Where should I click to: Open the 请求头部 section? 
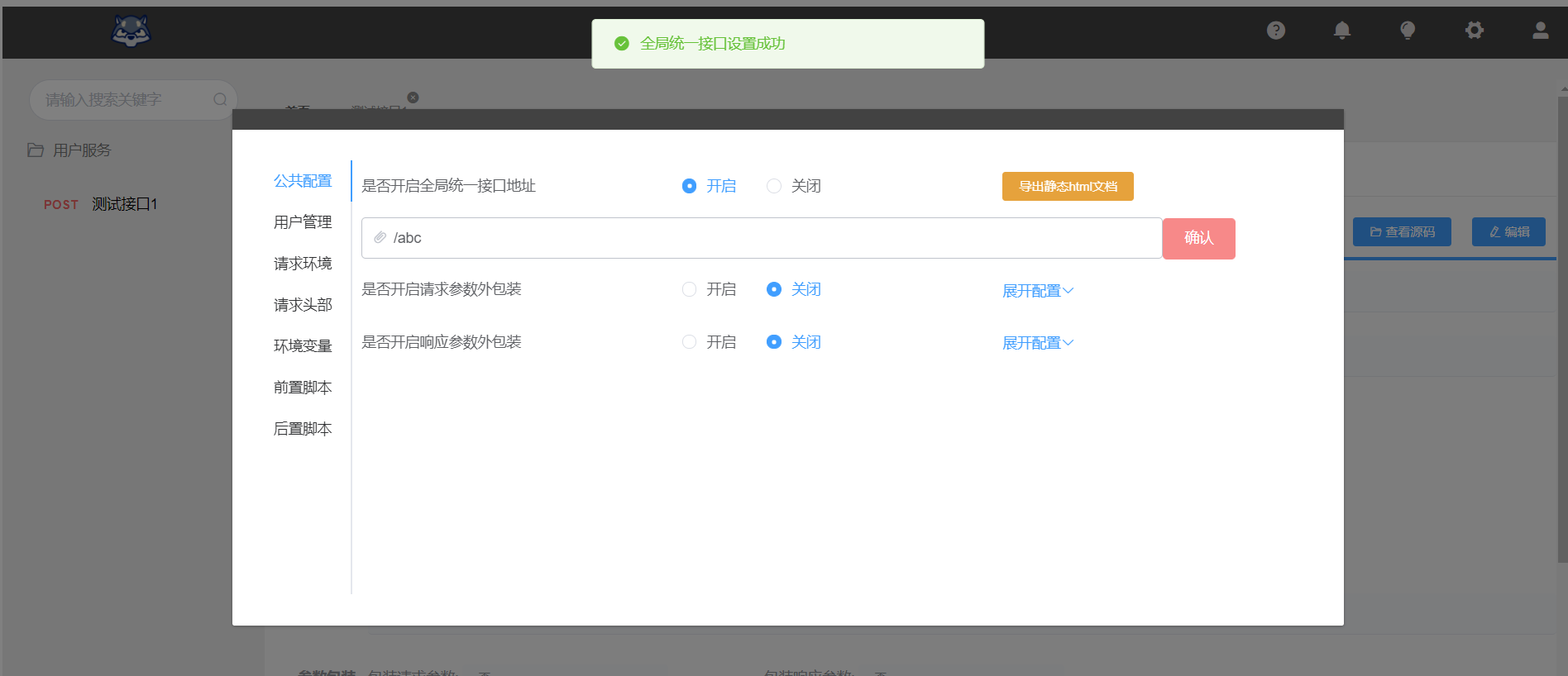coord(303,305)
